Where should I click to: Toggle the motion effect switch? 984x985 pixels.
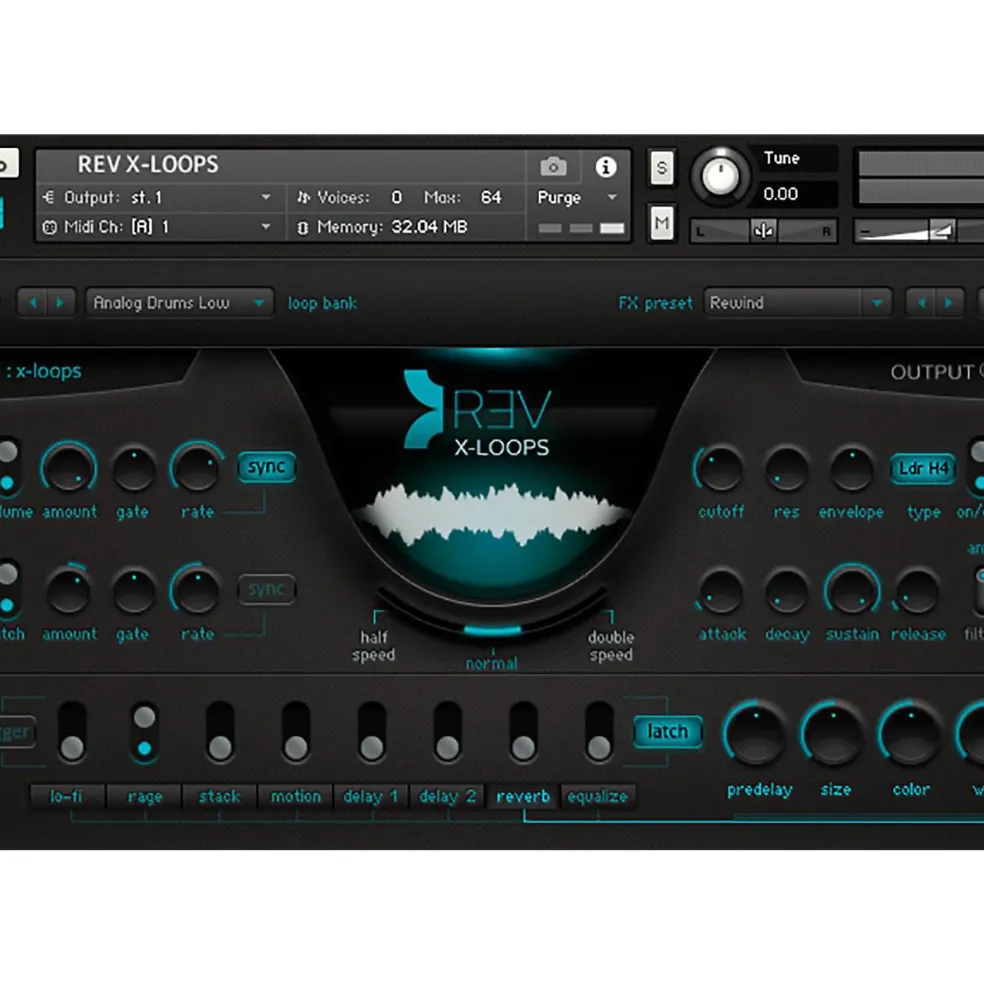click(296, 732)
